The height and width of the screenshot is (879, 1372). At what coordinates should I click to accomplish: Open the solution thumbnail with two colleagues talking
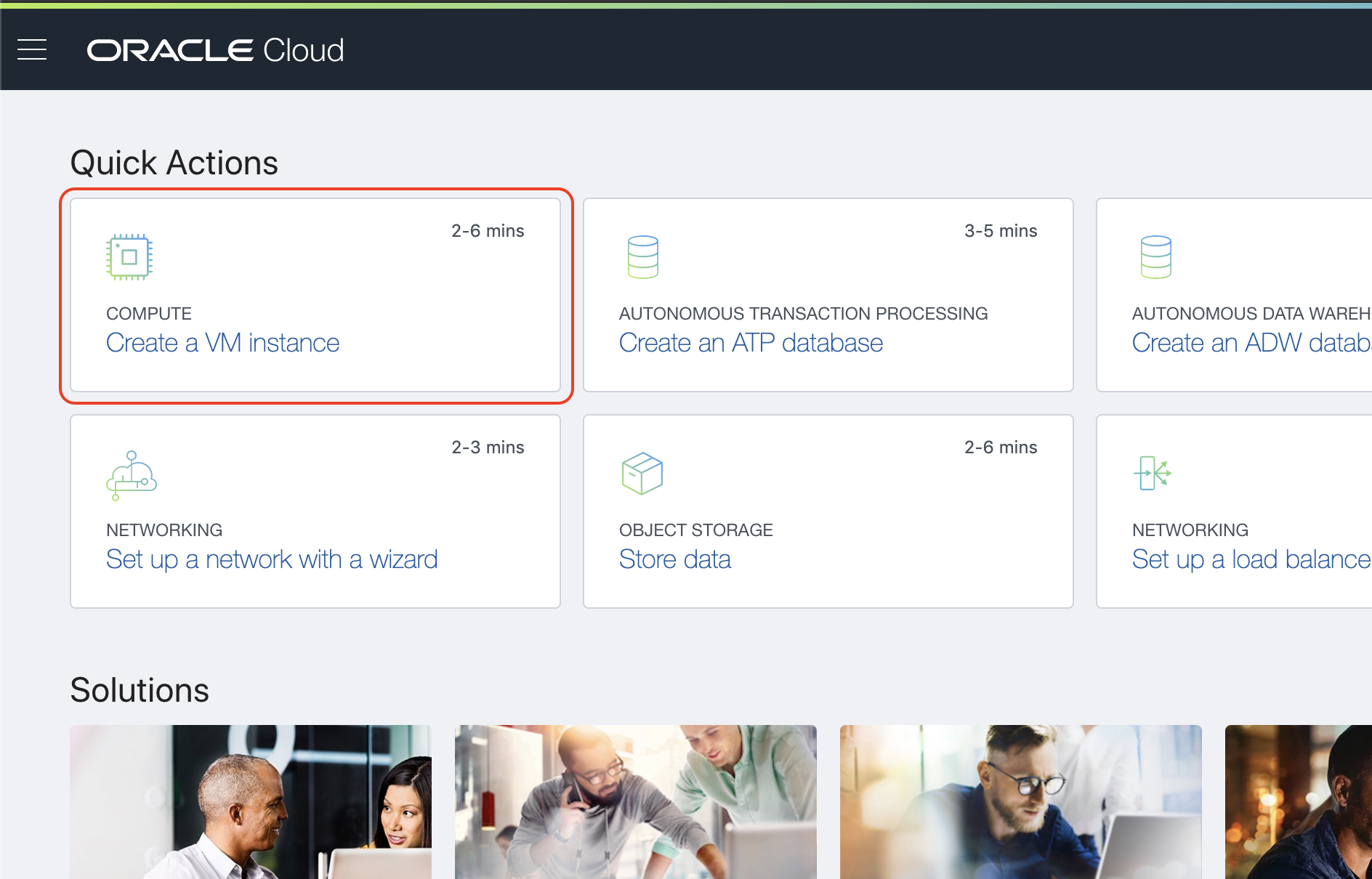tap(251, 802)
